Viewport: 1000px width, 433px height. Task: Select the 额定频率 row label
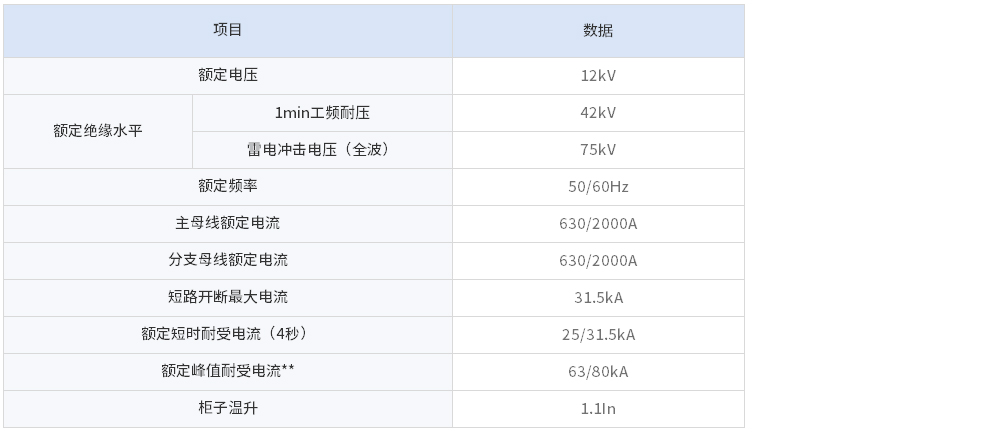coord(228,187)
